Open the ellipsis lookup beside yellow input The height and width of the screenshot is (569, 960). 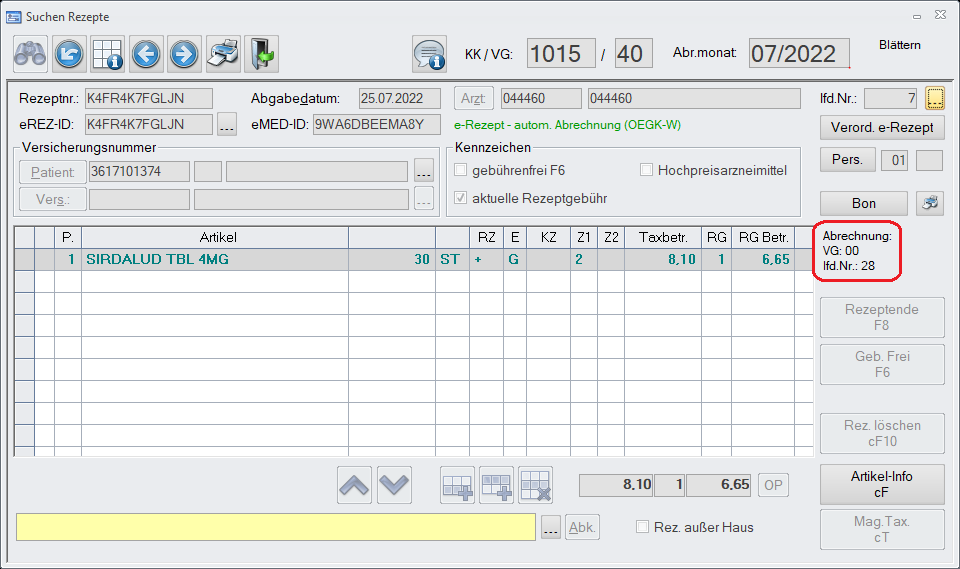(551, 529)
